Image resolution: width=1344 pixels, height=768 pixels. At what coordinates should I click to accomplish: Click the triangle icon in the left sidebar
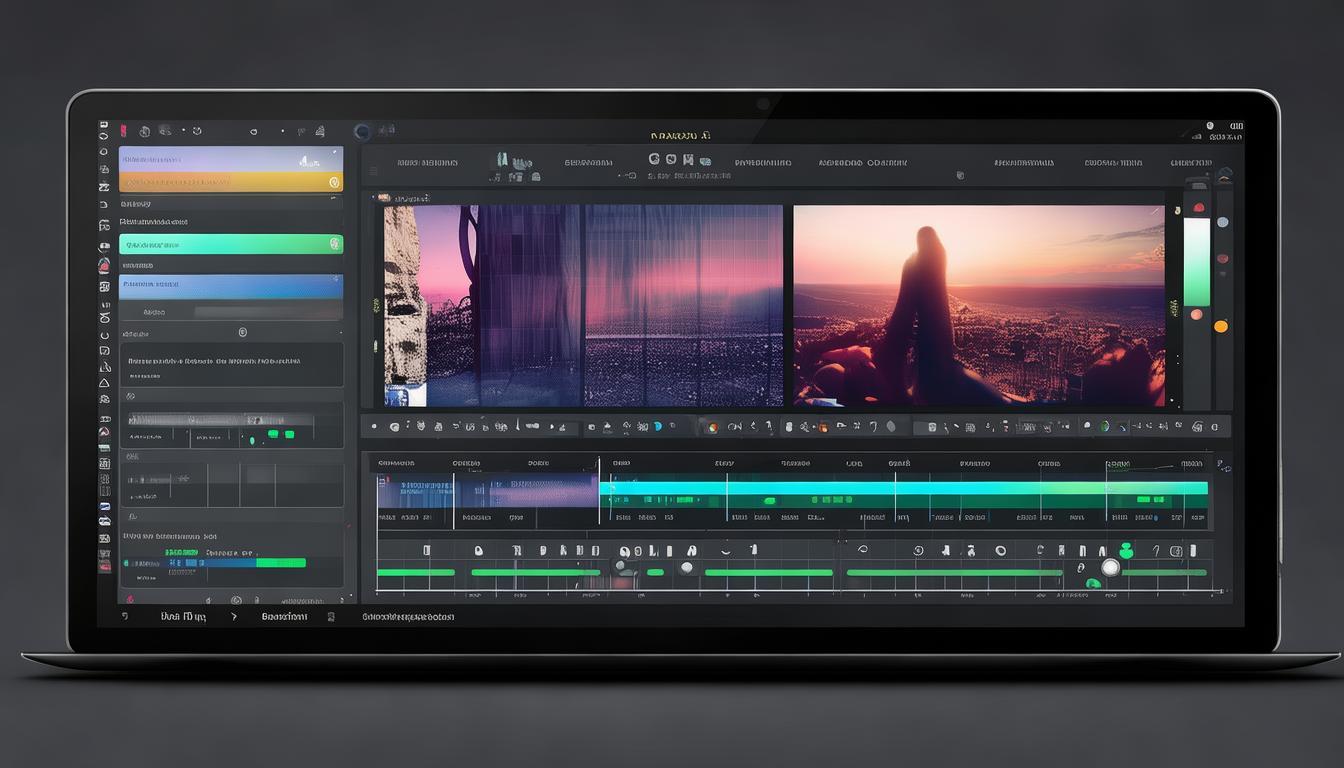(104, 383)
